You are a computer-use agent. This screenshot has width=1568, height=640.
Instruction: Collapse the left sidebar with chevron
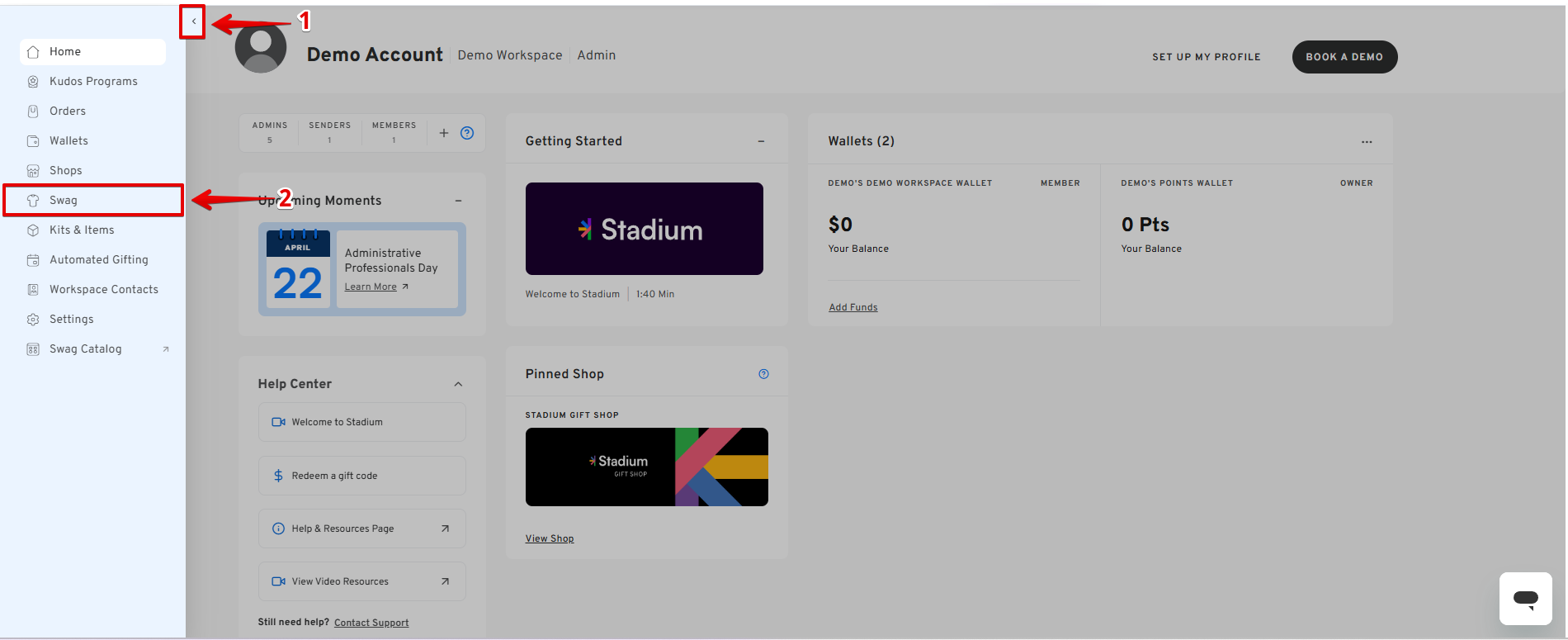(x=193, y=21)
